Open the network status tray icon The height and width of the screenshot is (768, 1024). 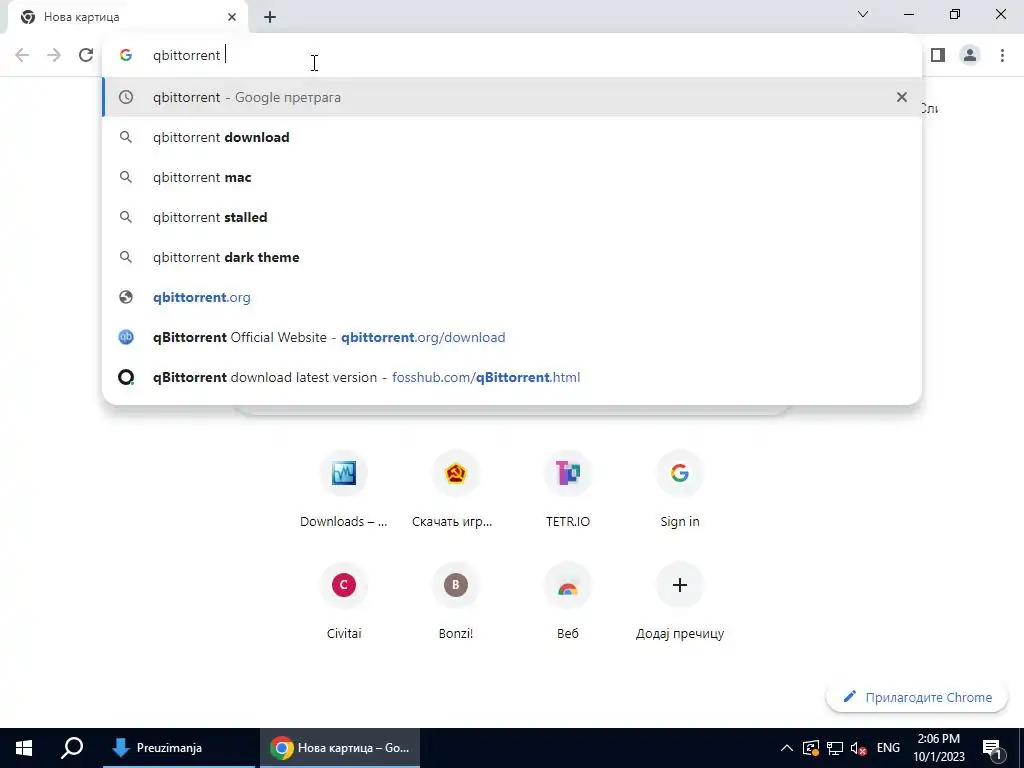tap(835, 748)
